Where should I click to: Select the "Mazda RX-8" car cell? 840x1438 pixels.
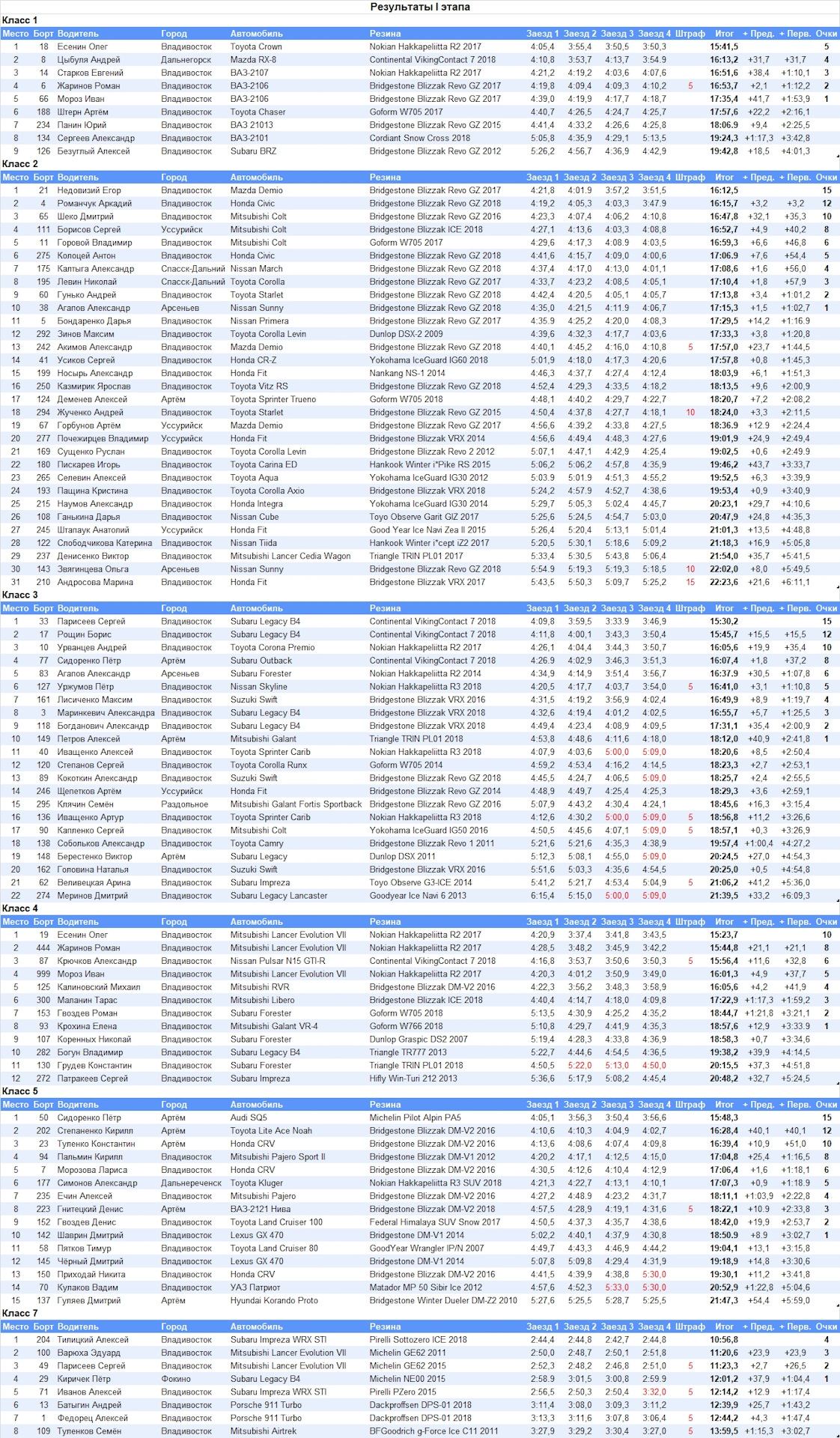click(253, 60)
